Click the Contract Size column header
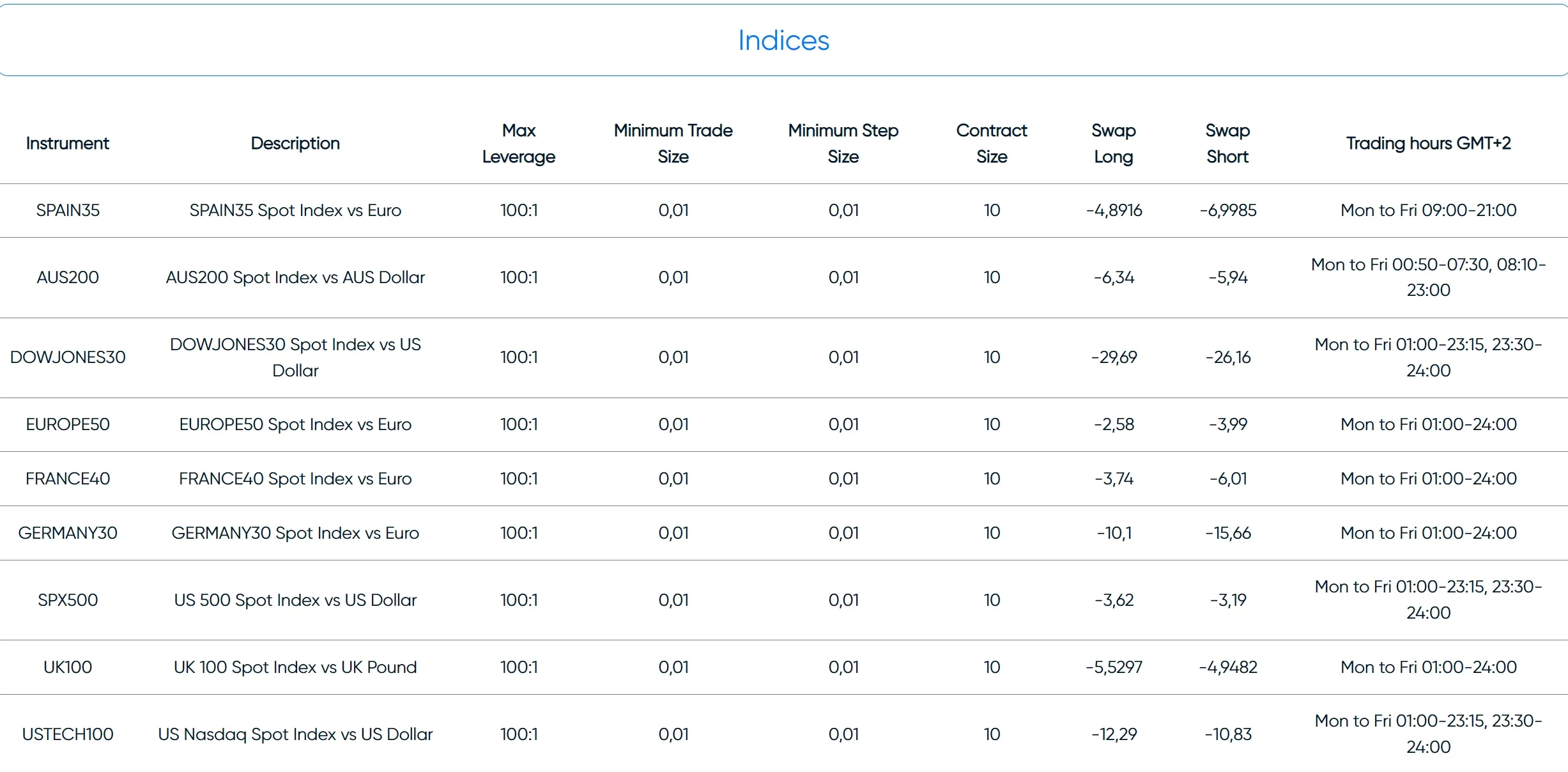 992,143
